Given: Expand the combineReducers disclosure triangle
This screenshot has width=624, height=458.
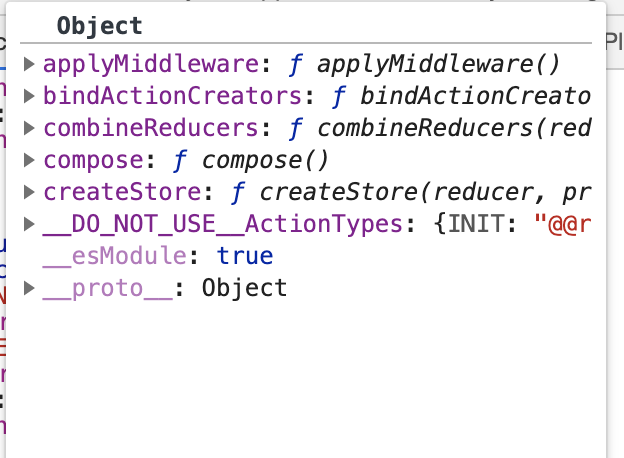Looking at the screenshot, I should (x=29, y=128).
